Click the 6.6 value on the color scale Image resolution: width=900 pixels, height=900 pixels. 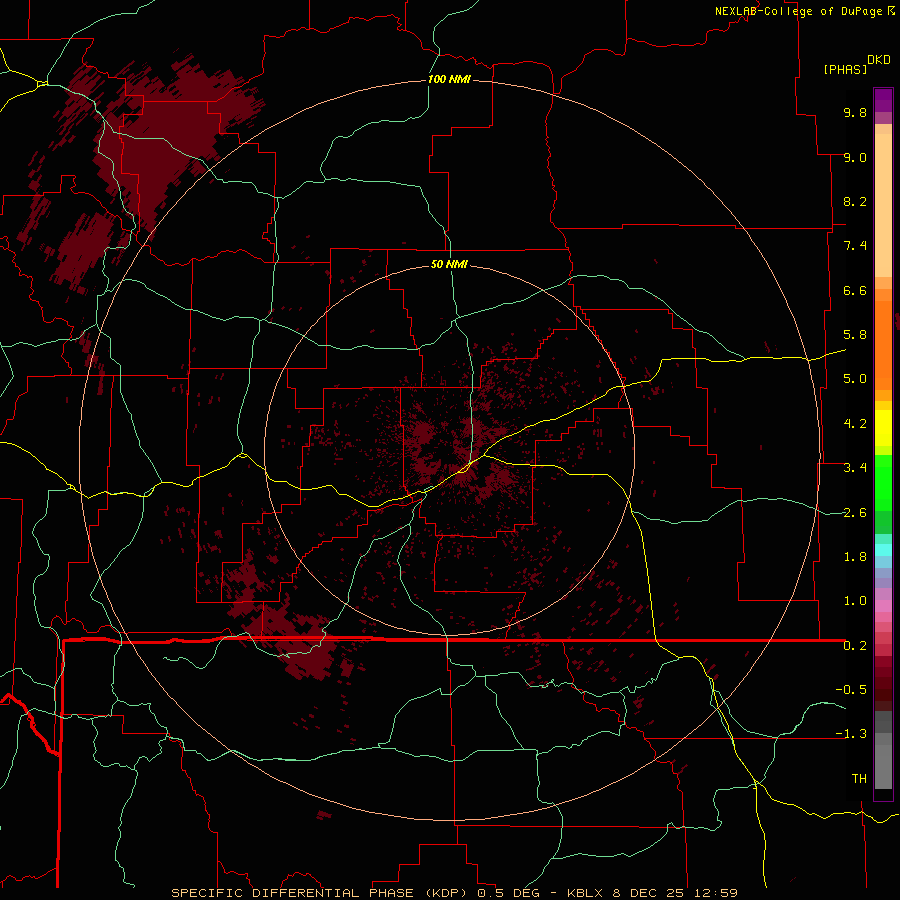point(855,290)
